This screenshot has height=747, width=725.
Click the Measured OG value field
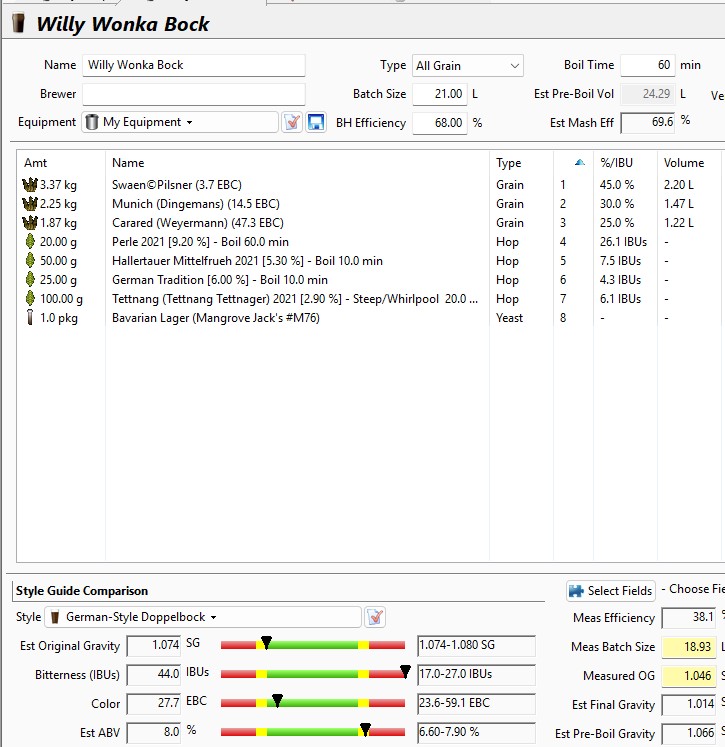[x=689, y=676]
